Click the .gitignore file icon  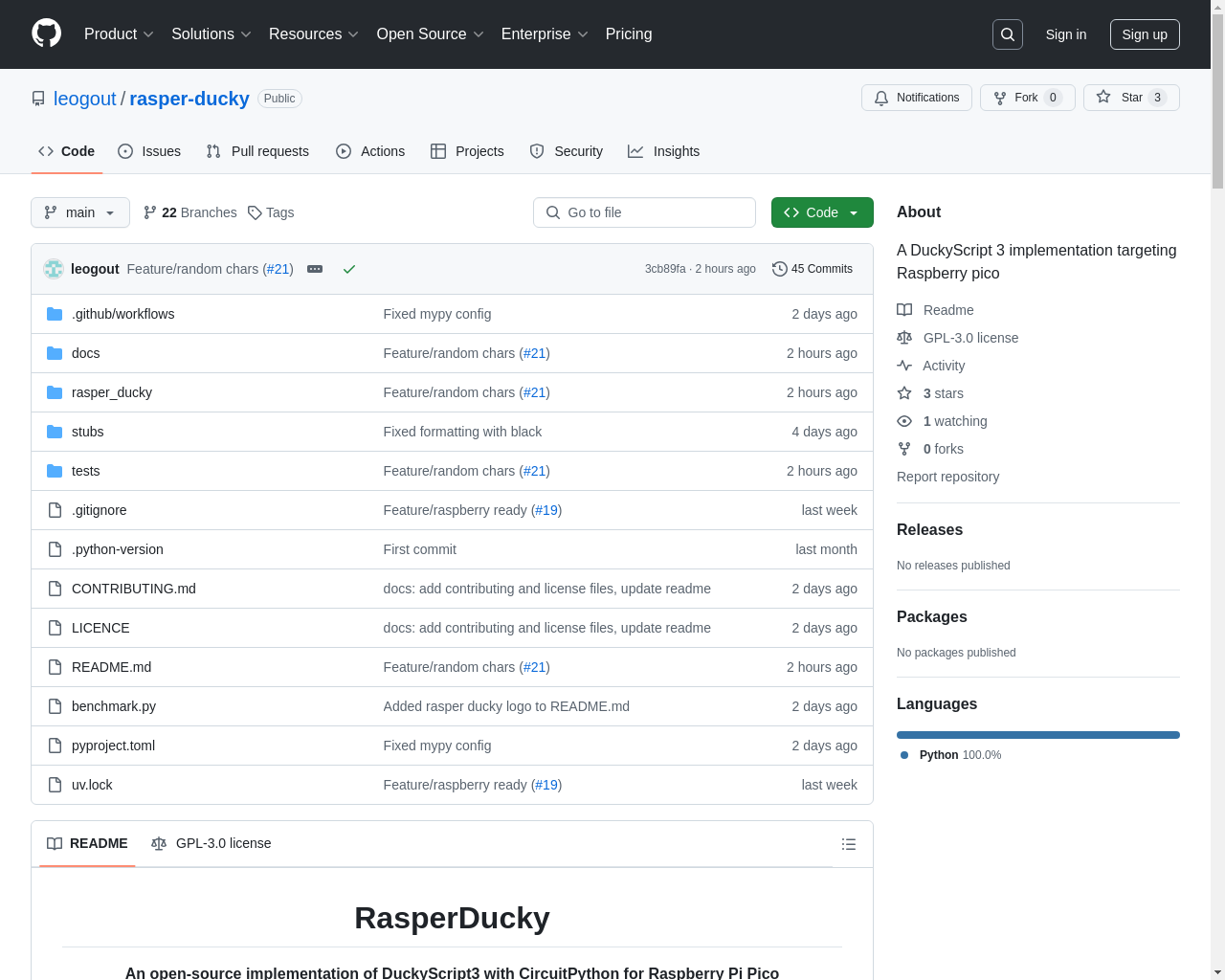55,510
